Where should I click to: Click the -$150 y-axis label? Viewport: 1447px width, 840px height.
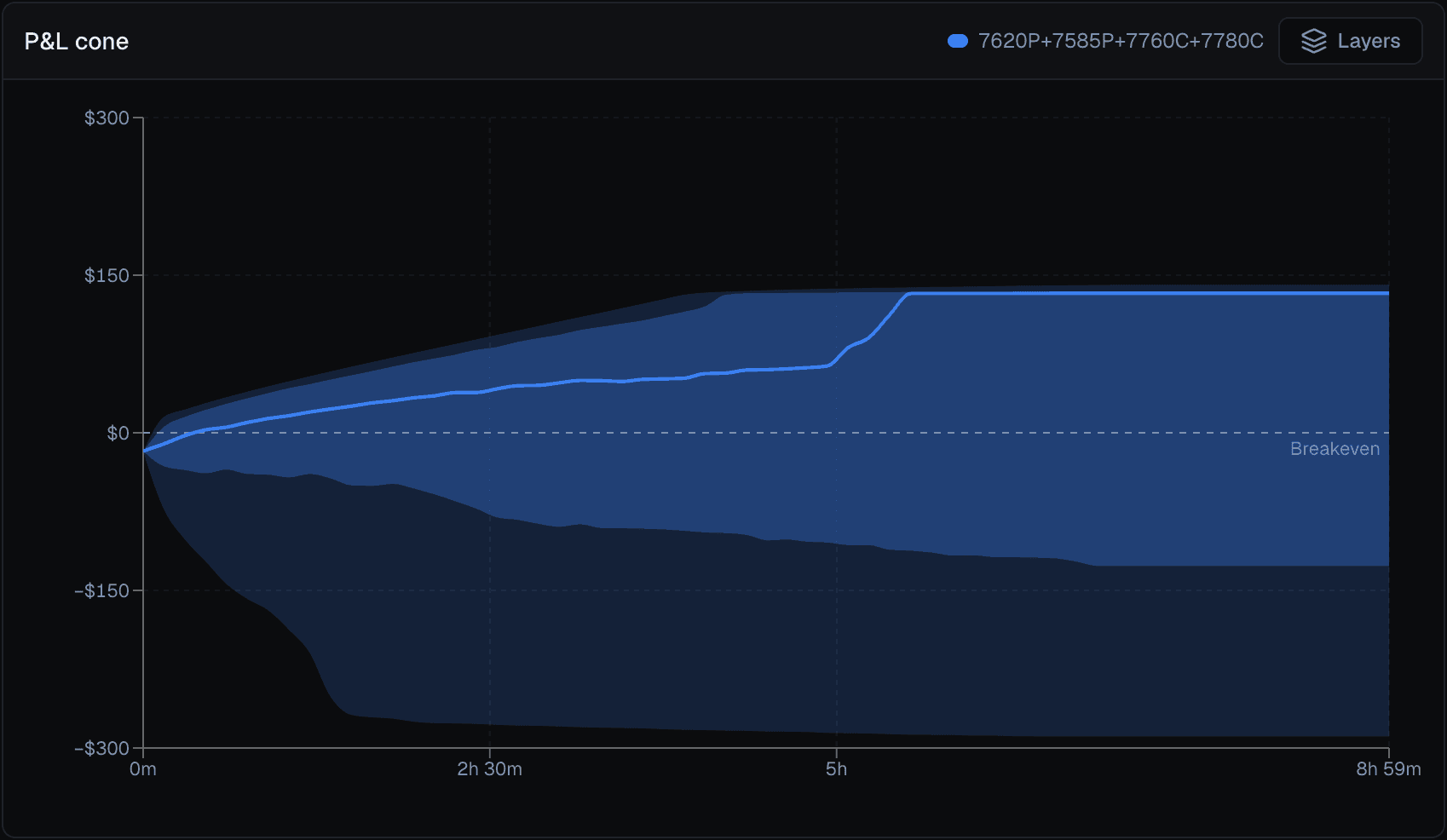point(101,590)
